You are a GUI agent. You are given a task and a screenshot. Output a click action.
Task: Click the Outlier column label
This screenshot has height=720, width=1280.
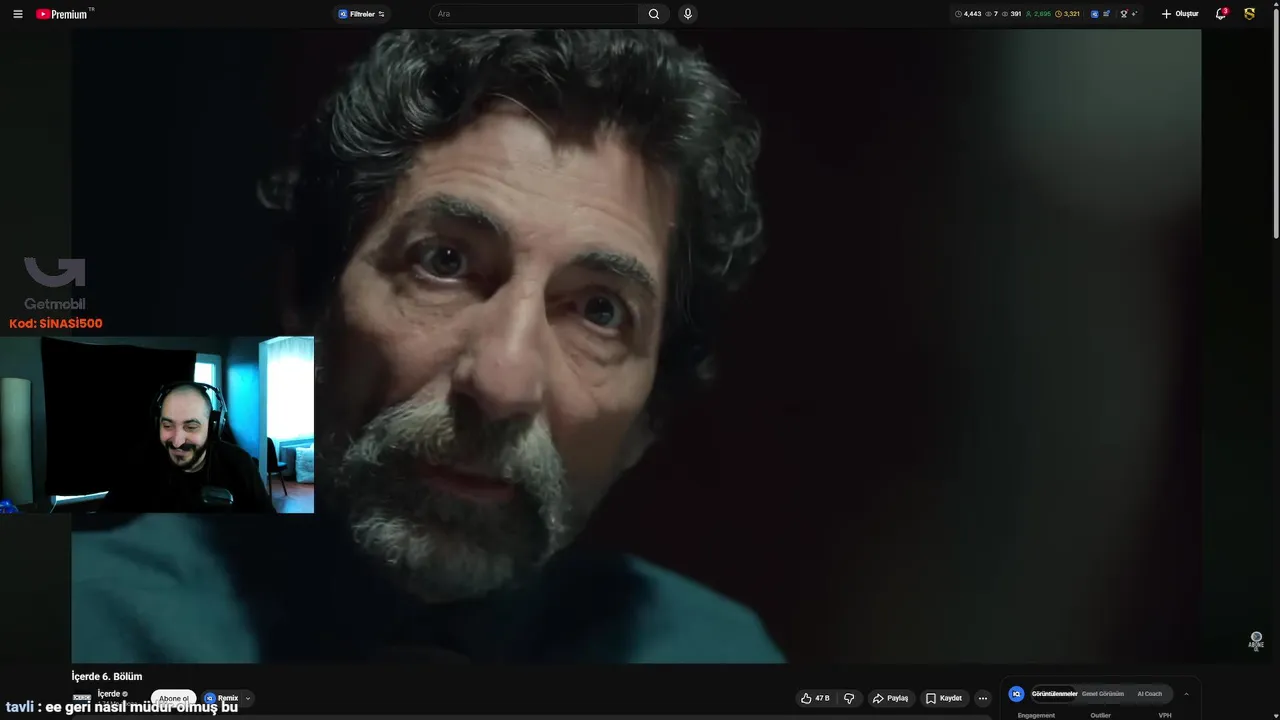coord(1100,715)
